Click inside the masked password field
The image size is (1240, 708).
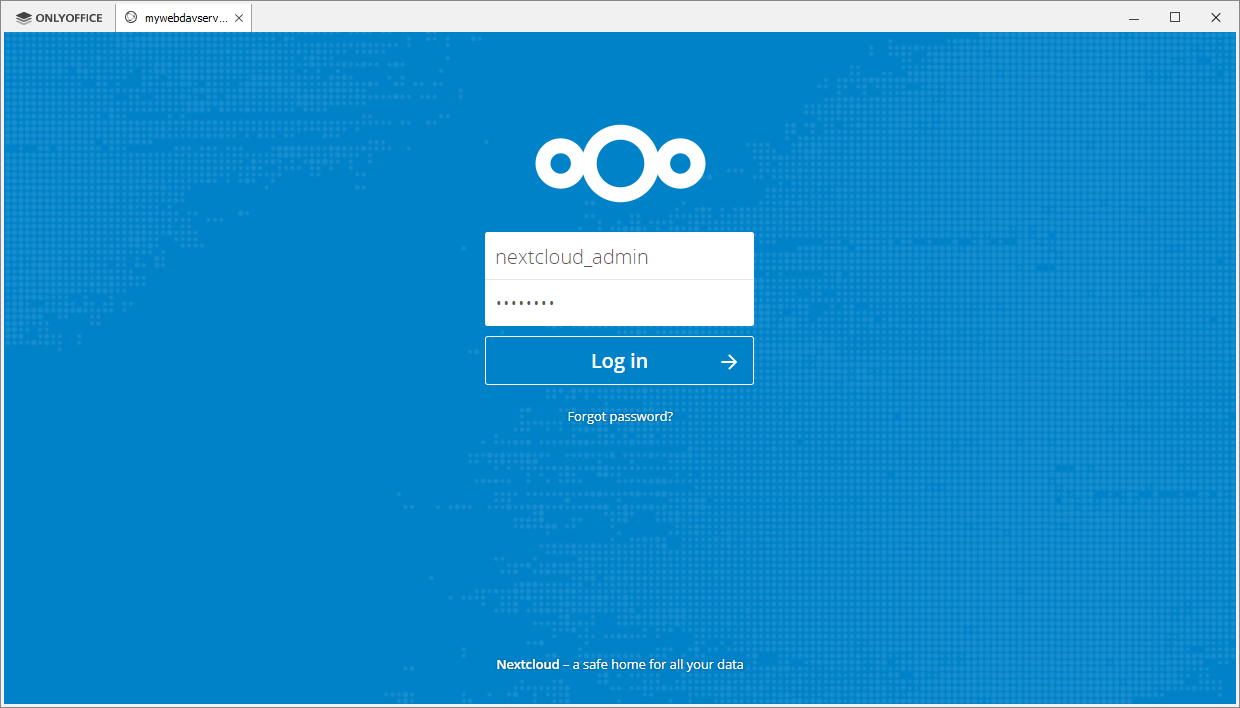coord(619,302)
